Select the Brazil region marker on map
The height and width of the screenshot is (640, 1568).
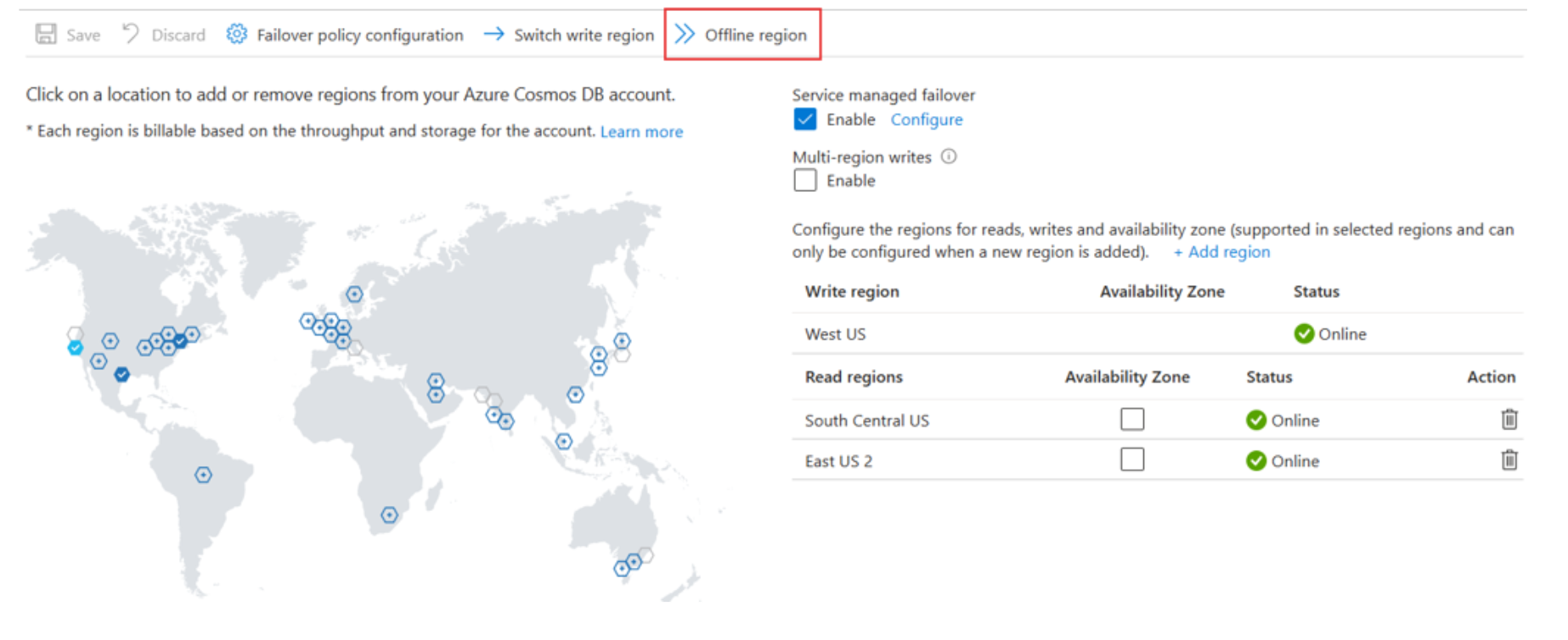[203, 474]
